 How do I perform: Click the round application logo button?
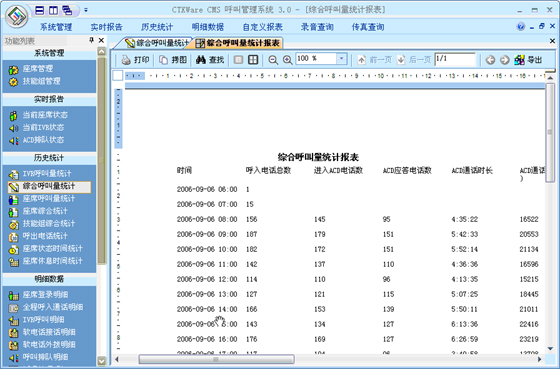click(16, 16)
